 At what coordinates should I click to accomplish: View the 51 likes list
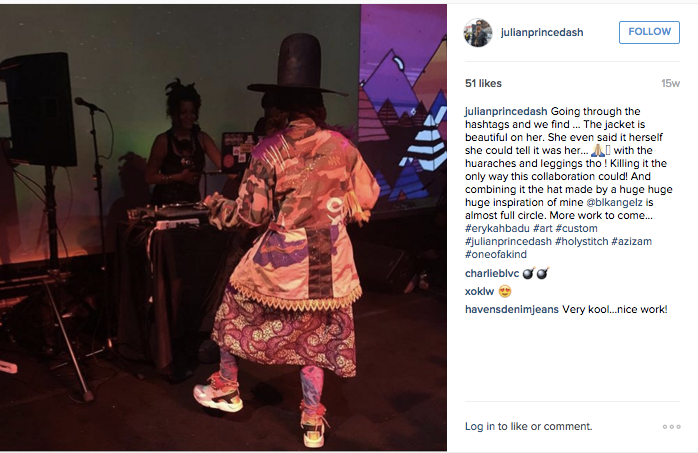pos(483,83)
